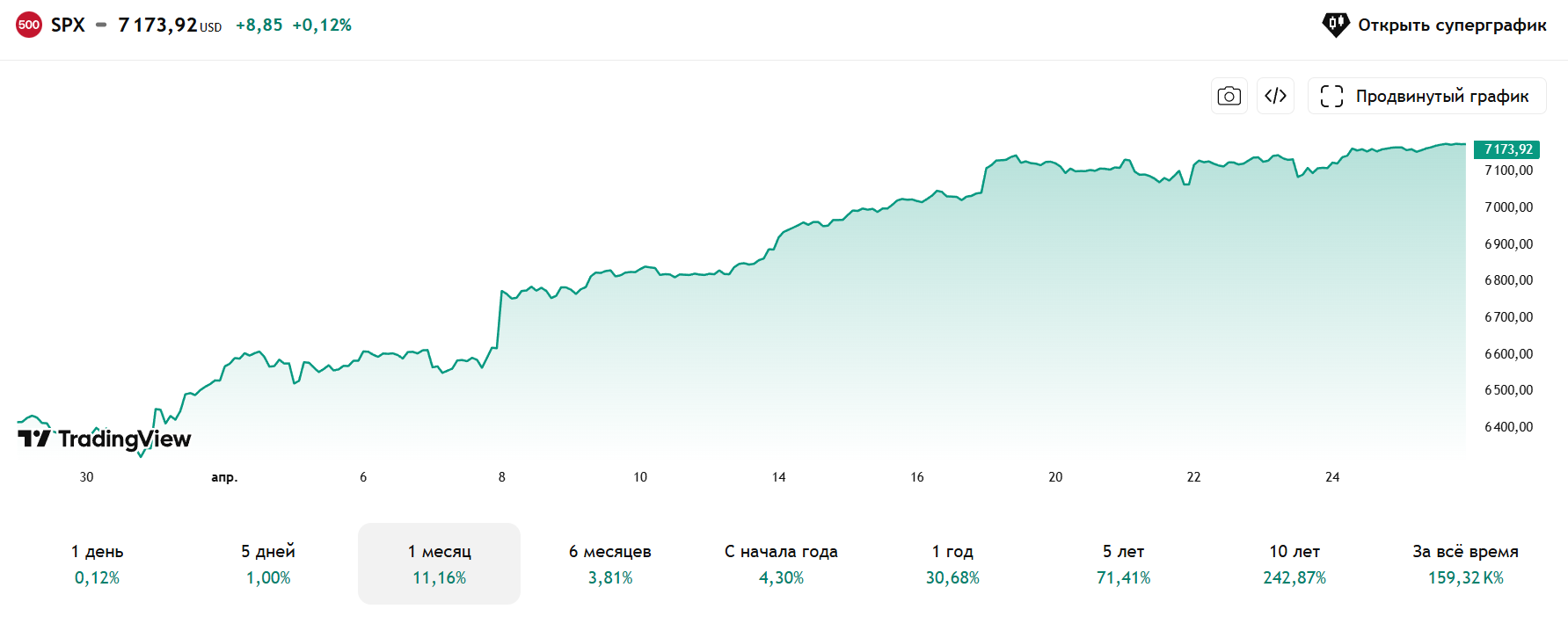Click the SPX 500 red logo
The height and width of the screenshot is (638, 1568).
[x=29, y=25]
